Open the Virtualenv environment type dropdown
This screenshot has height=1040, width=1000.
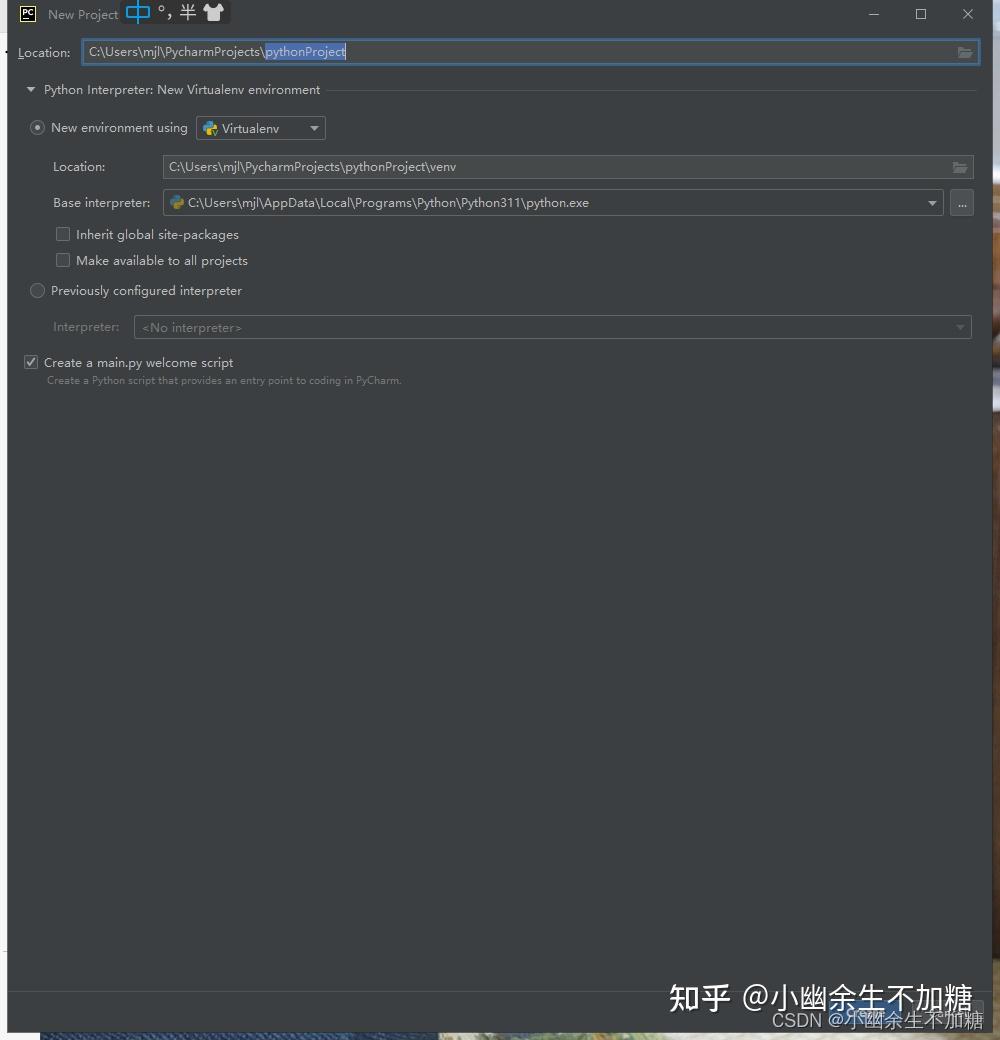(x=313, y=128)
